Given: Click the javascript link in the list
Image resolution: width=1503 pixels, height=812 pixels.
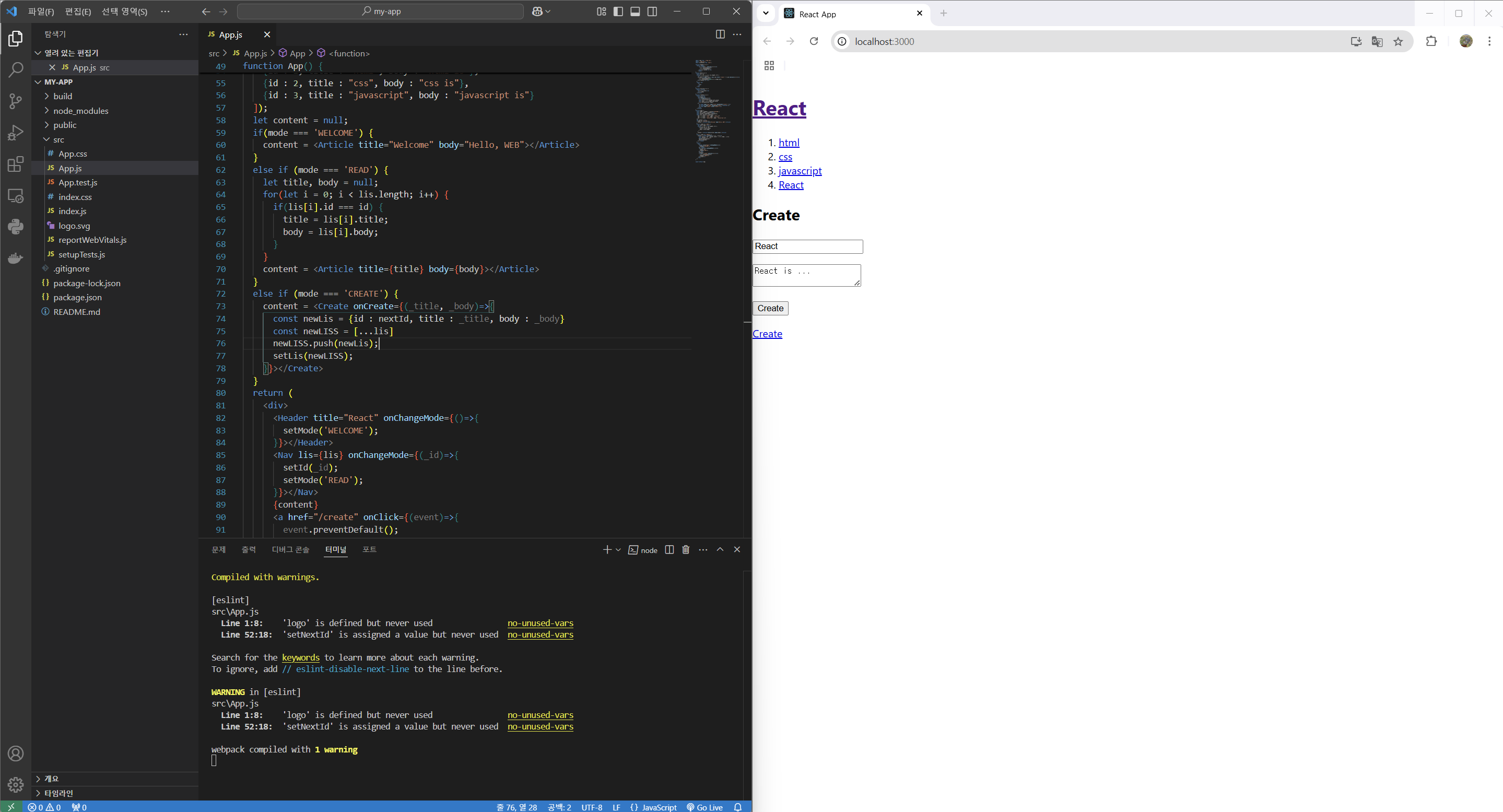Looking at the screenshot, I should point(800,171).
